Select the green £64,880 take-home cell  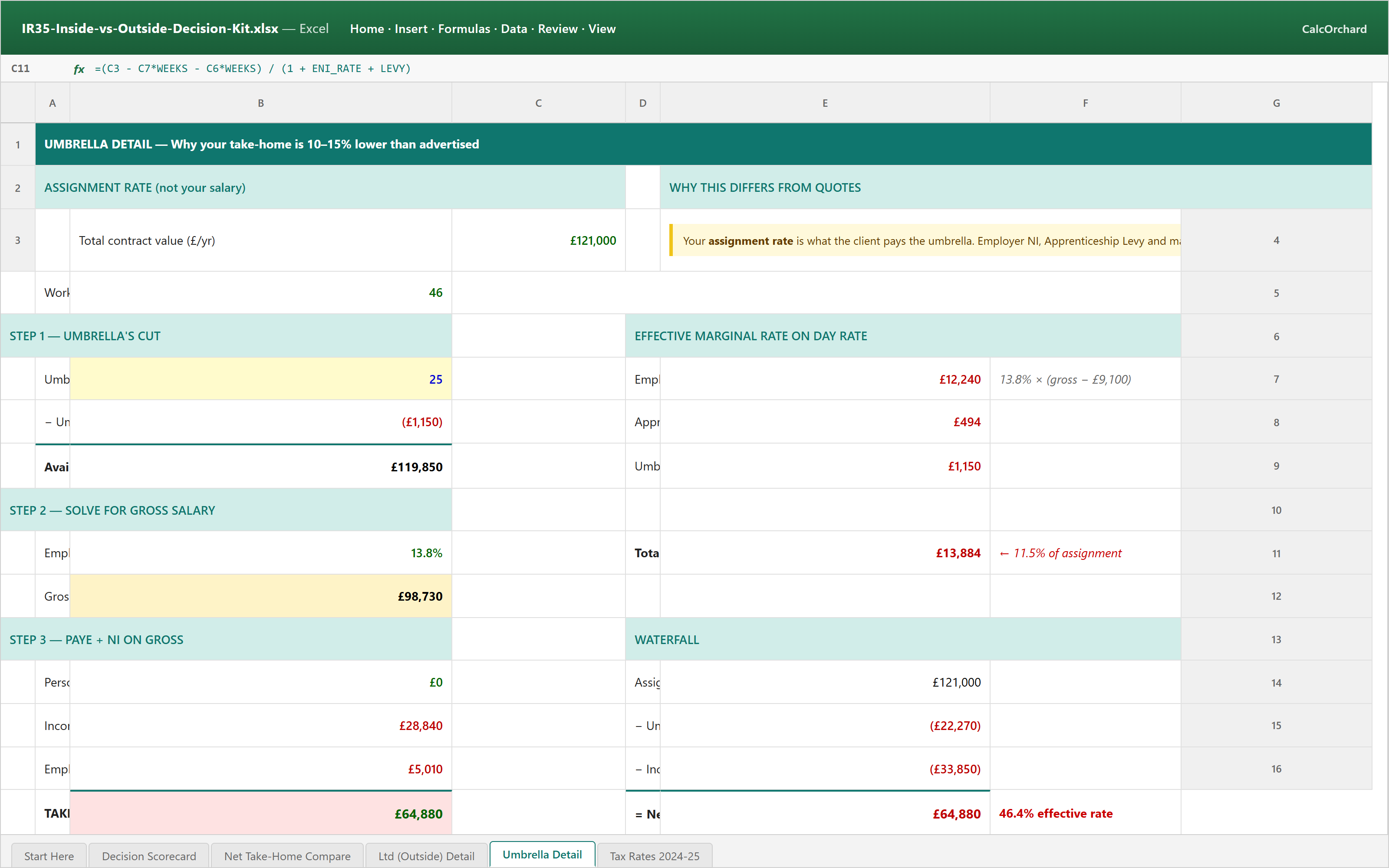(260, 813)
